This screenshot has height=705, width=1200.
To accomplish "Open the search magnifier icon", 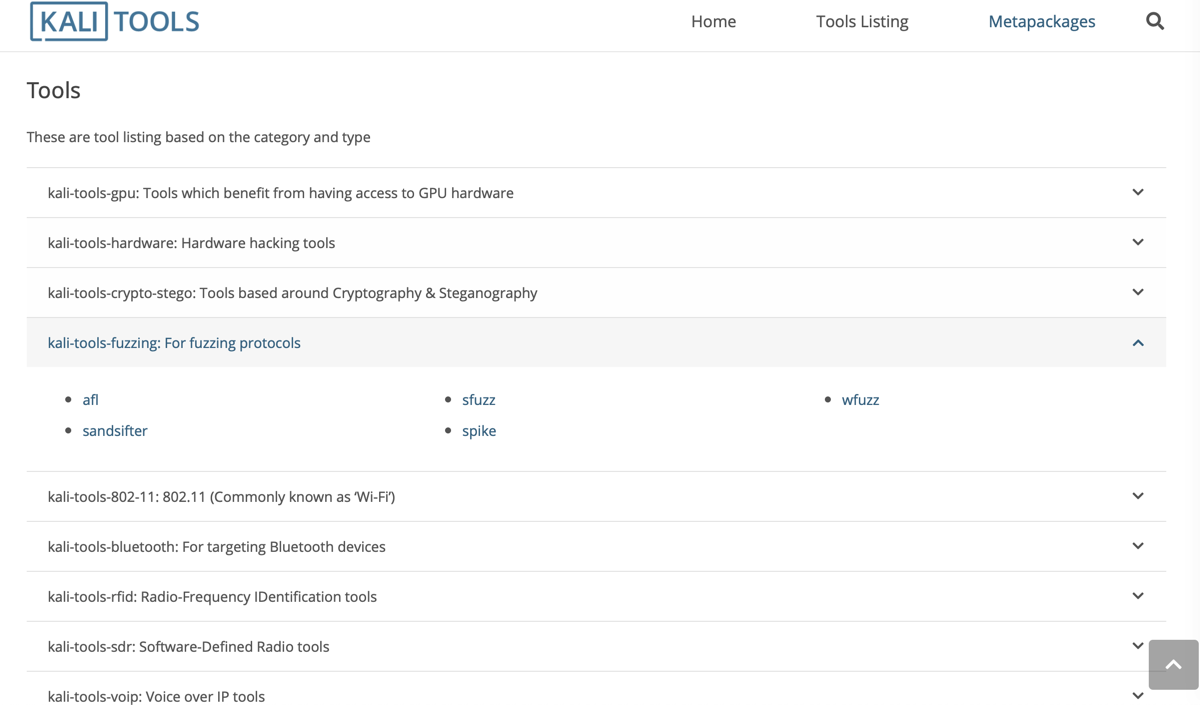I will [x=1155, y=21].
